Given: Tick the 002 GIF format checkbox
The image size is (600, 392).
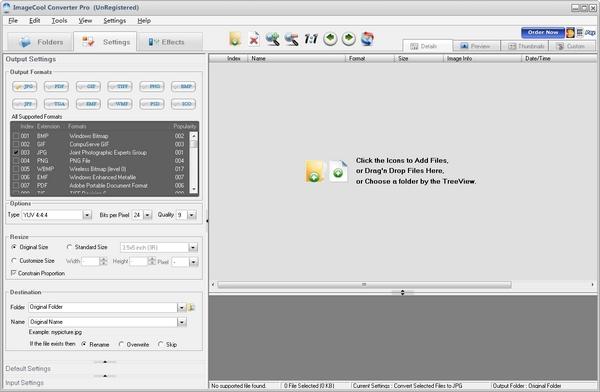Looking at the screenshot, I should [16, 144].
